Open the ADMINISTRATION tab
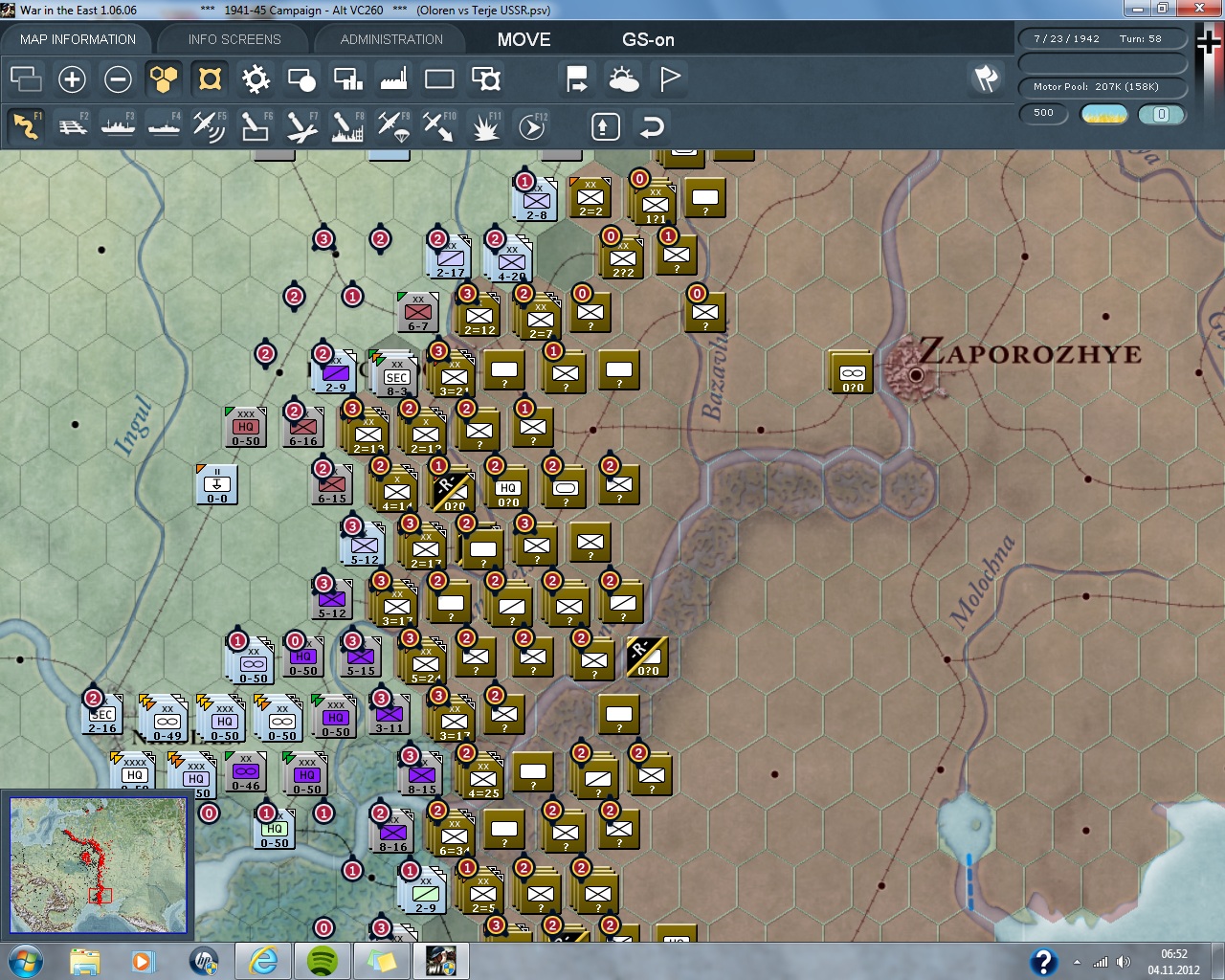 391,39
